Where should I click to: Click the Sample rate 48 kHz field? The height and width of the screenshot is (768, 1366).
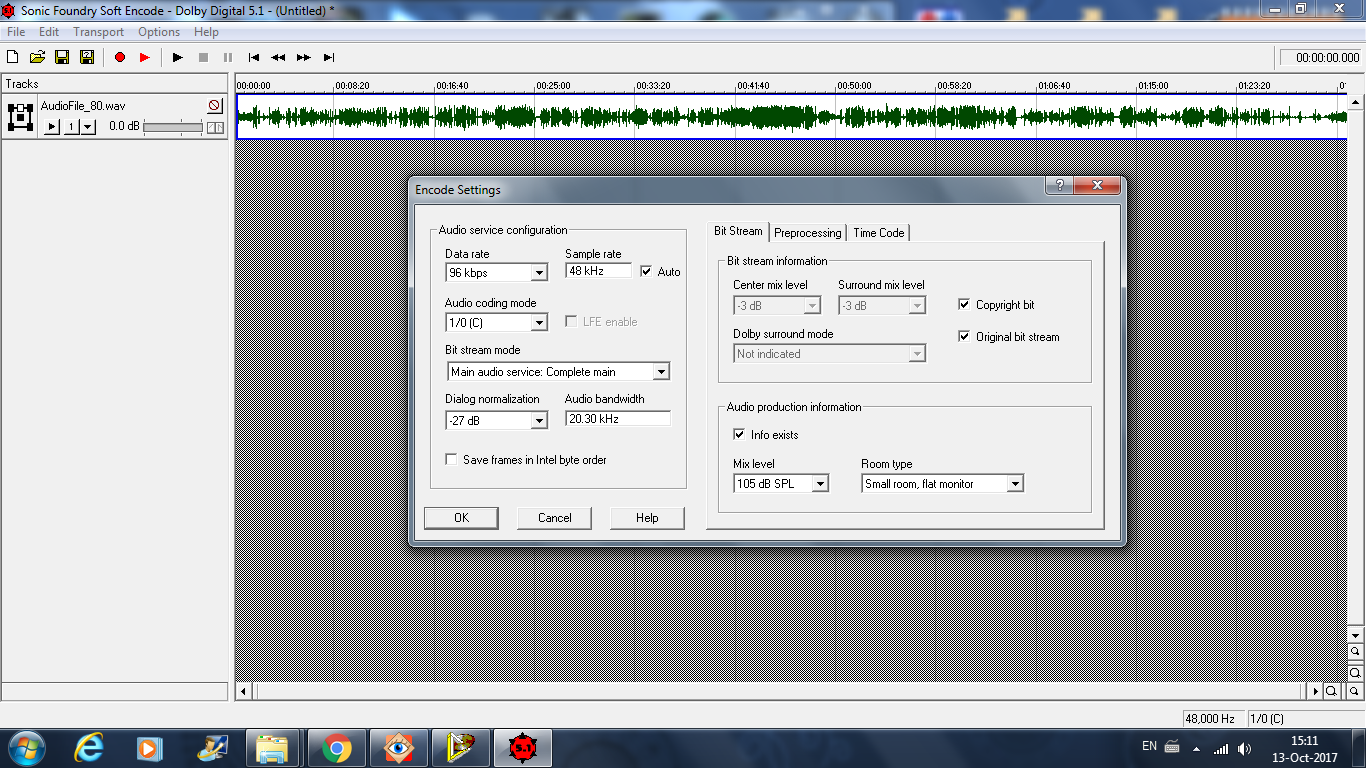[x=599, y=271]
